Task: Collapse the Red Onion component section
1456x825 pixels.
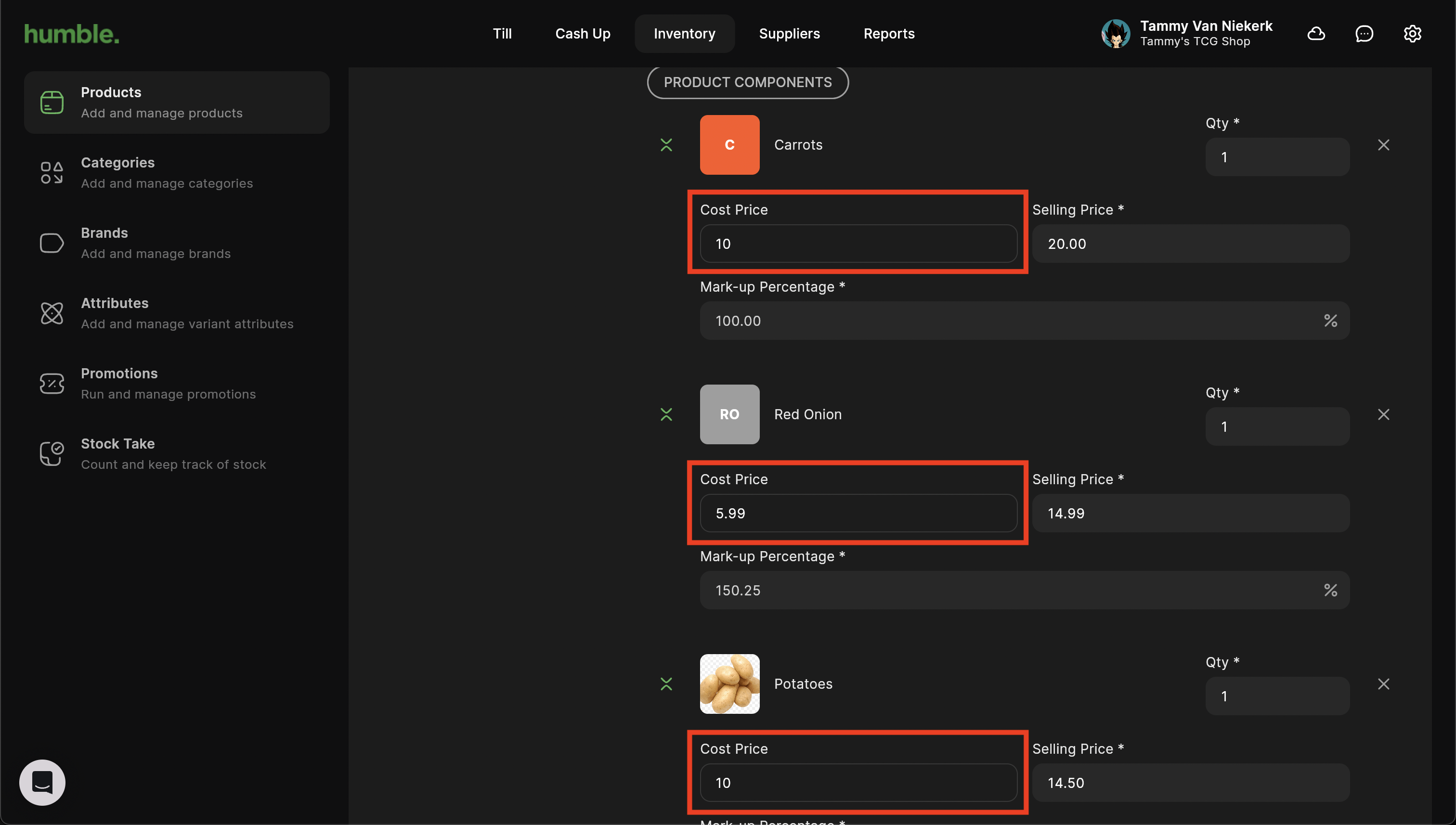Action: click(666, 415)
